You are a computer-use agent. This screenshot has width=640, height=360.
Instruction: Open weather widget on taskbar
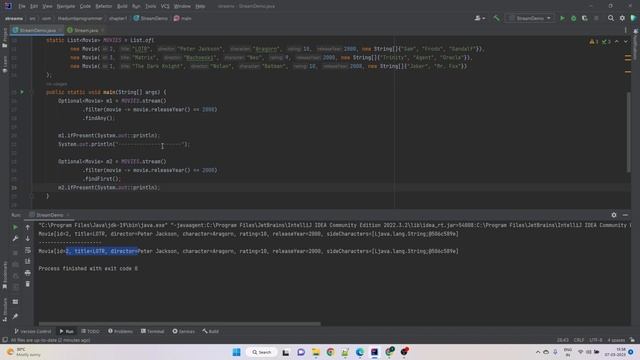click(x=24, y=352)
